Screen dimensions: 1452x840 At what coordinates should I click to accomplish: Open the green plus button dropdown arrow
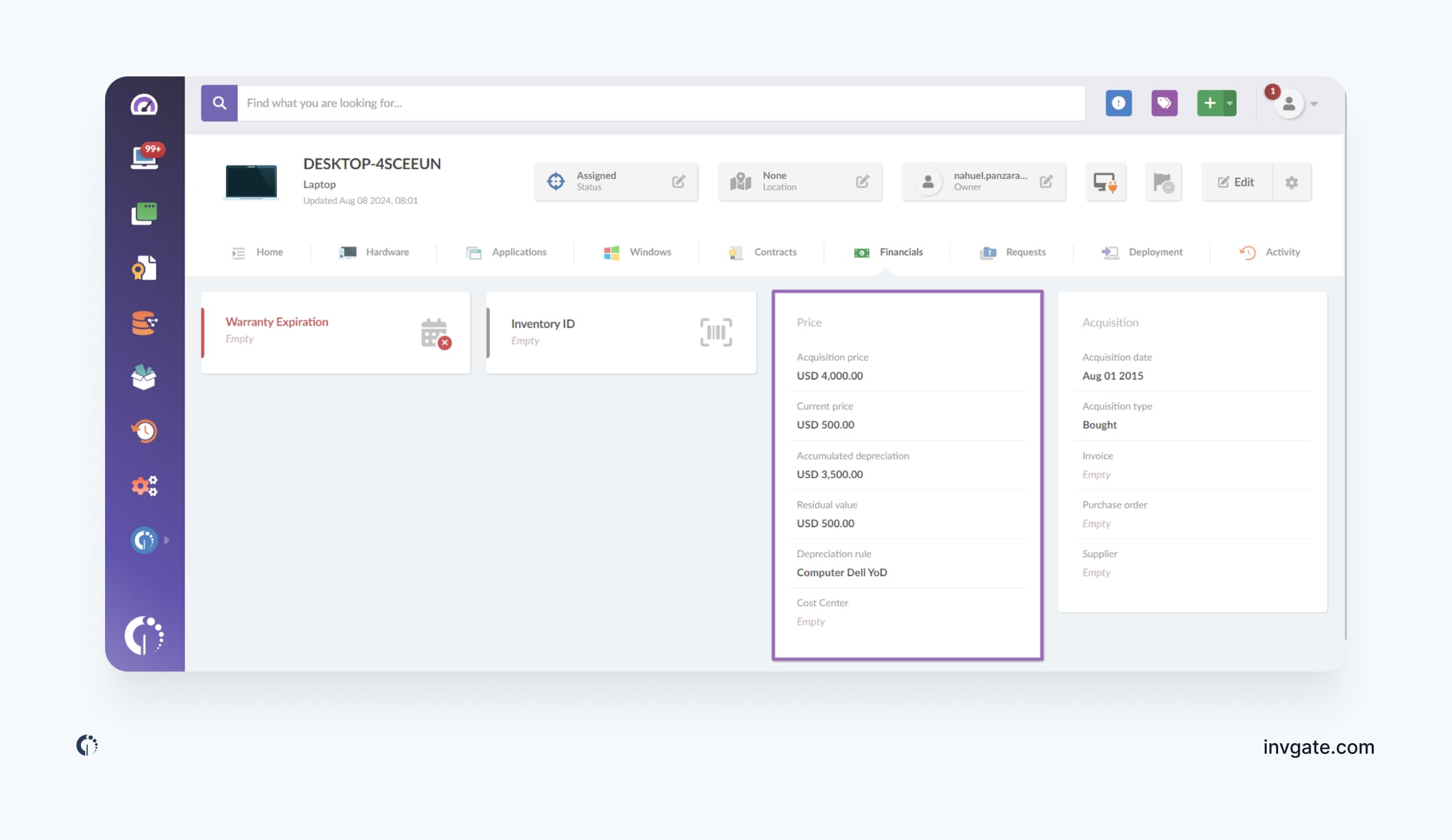[x=1230, y=103]
